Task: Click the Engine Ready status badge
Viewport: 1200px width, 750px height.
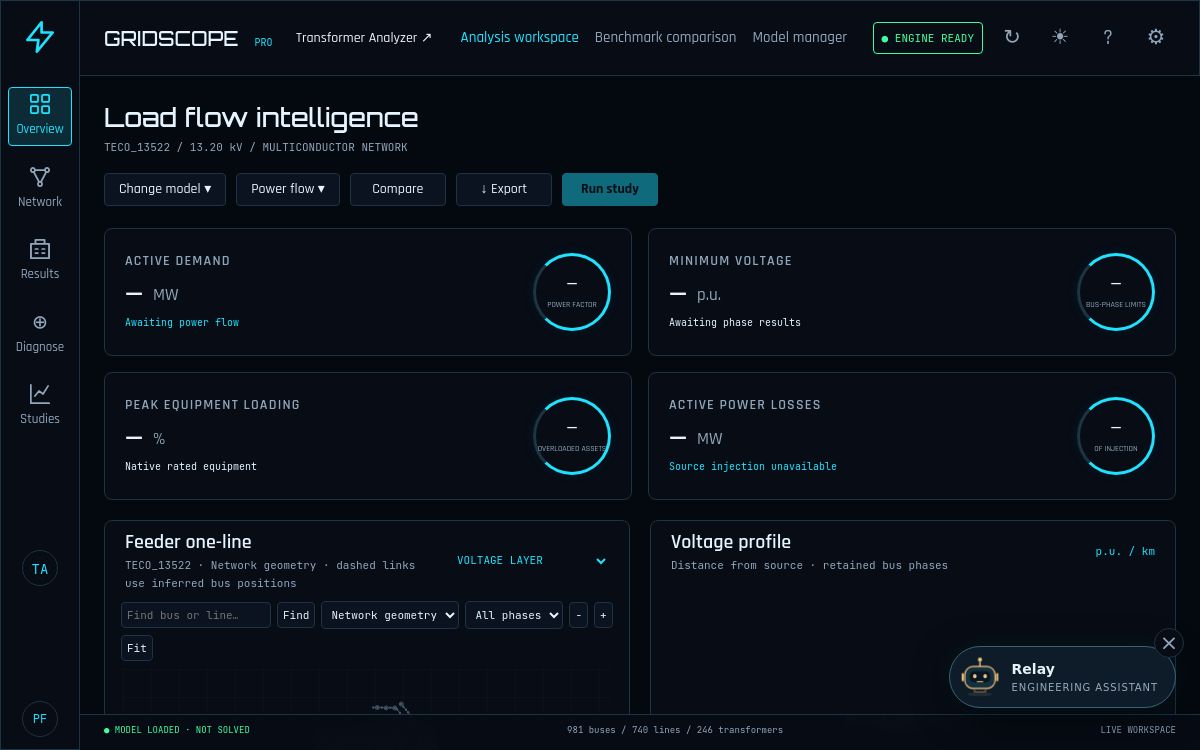Action: [928, 38]
